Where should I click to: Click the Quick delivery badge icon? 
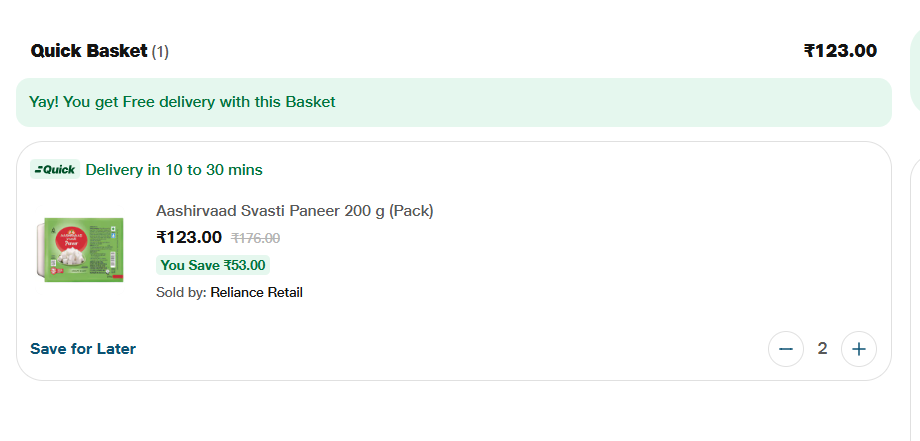click(x=55, y=170)
